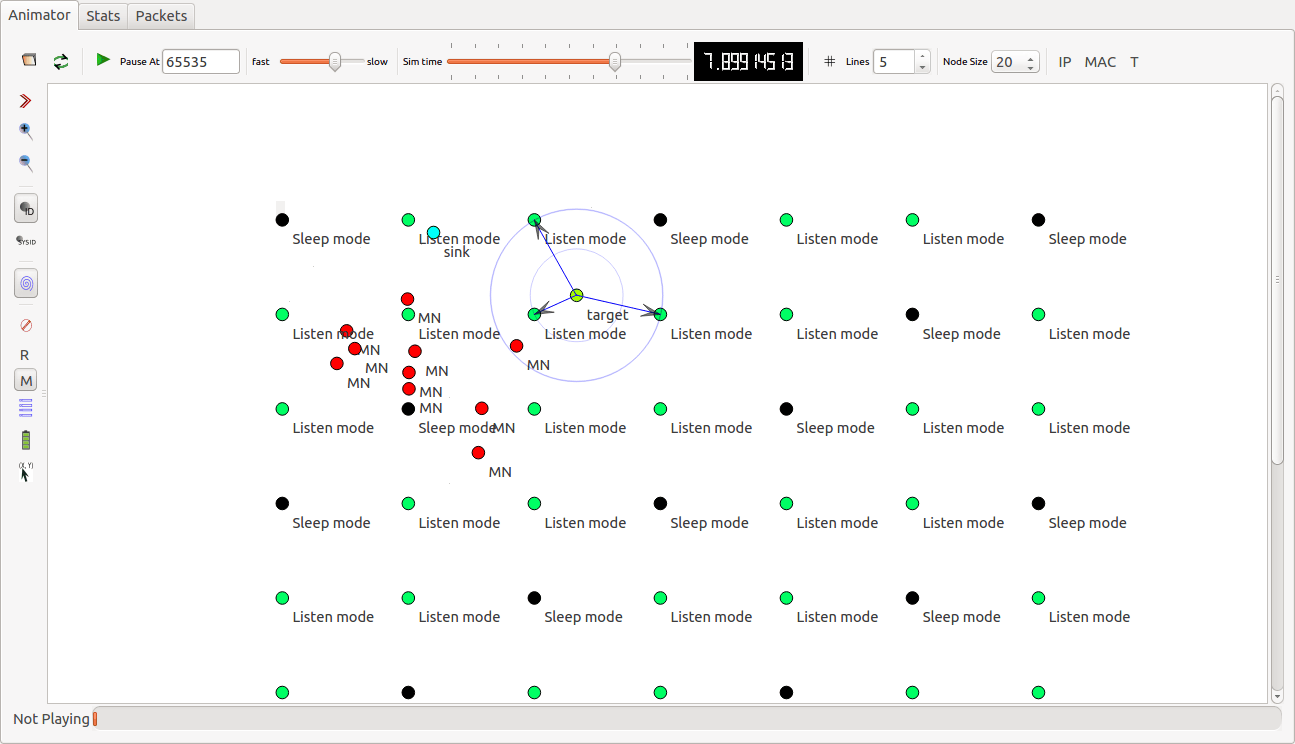Zoom out with the minus magnifier

pyautogui.click(x=26, y=162)
